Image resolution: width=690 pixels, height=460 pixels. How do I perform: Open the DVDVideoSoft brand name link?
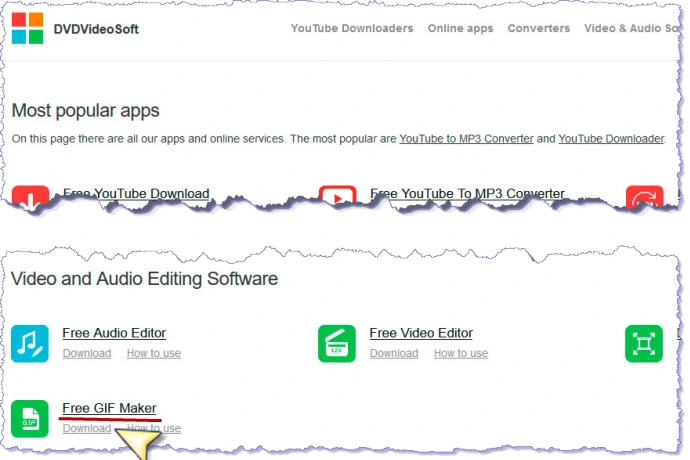point(96,29)
